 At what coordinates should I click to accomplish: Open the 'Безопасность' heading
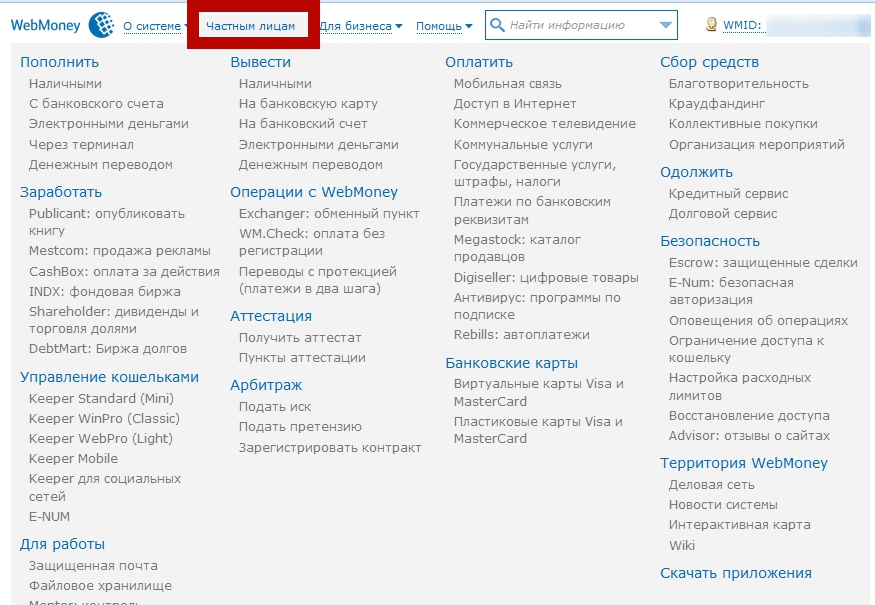click(710, 241)
